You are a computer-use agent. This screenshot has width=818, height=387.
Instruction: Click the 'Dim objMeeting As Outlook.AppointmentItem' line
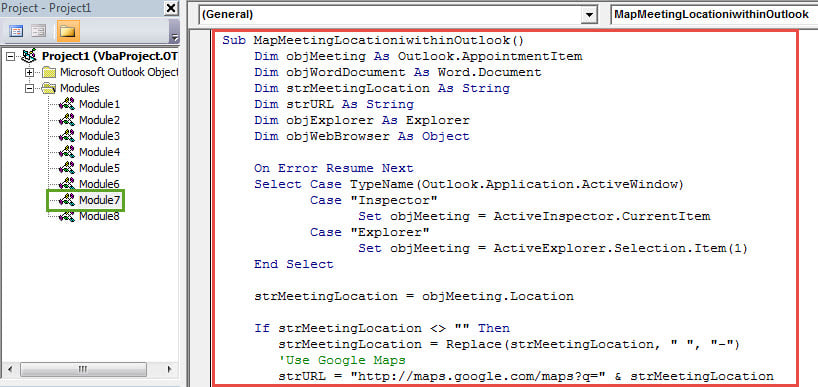click(x=418, y=56)
